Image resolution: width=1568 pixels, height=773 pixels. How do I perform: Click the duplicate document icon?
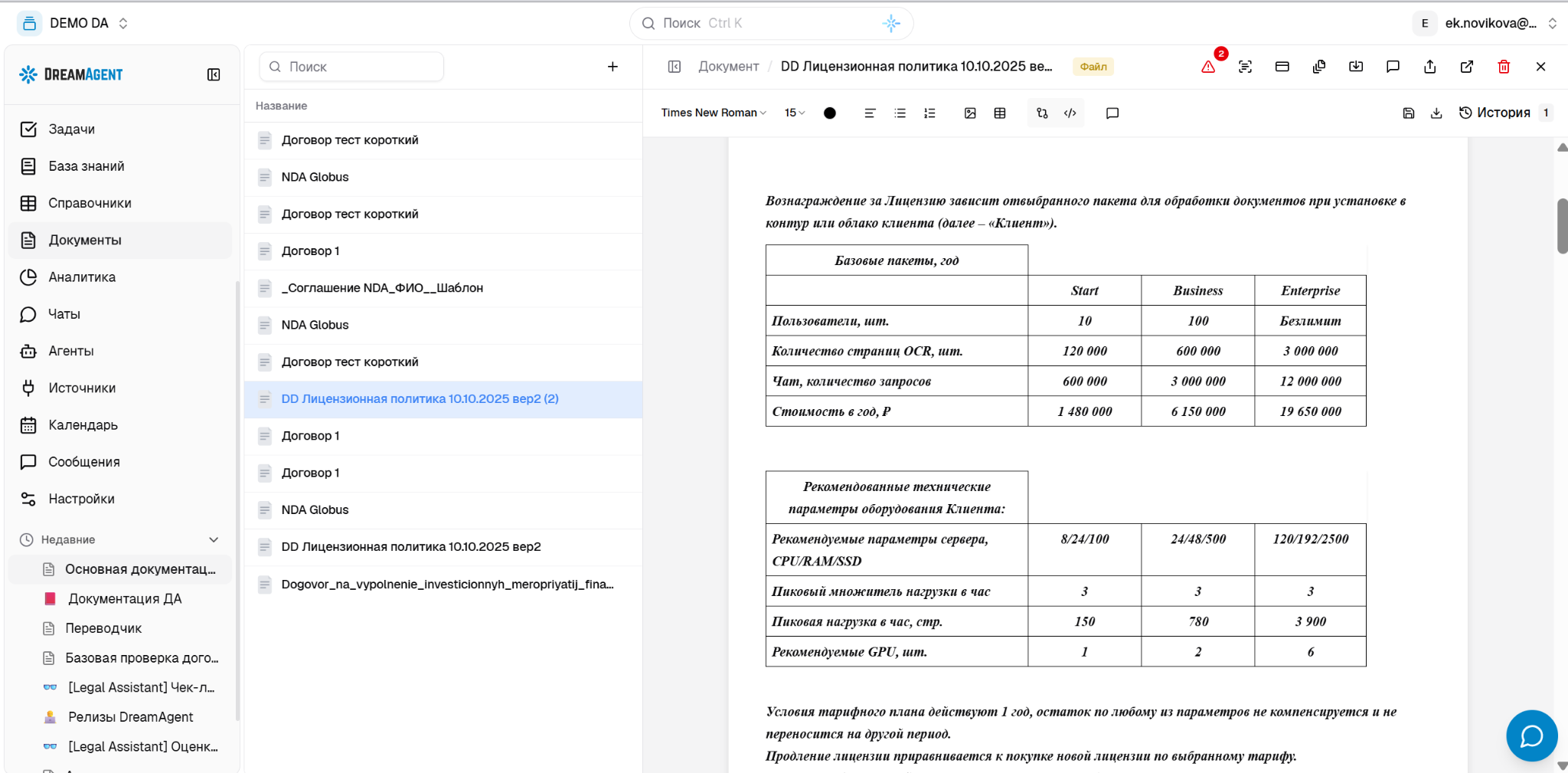1318,67
